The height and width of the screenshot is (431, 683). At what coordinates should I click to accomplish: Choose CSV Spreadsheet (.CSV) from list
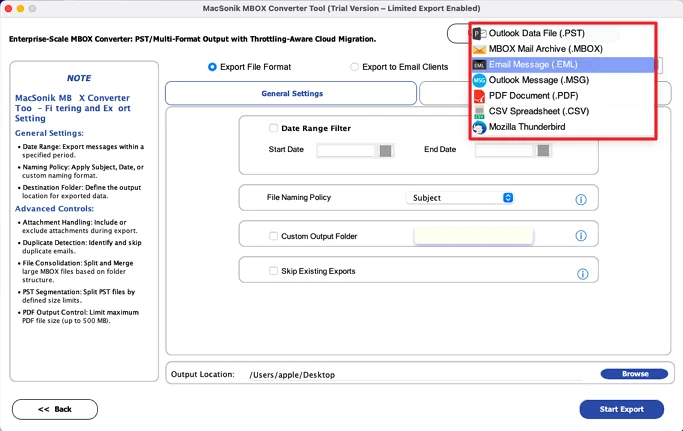click(563, 112)
